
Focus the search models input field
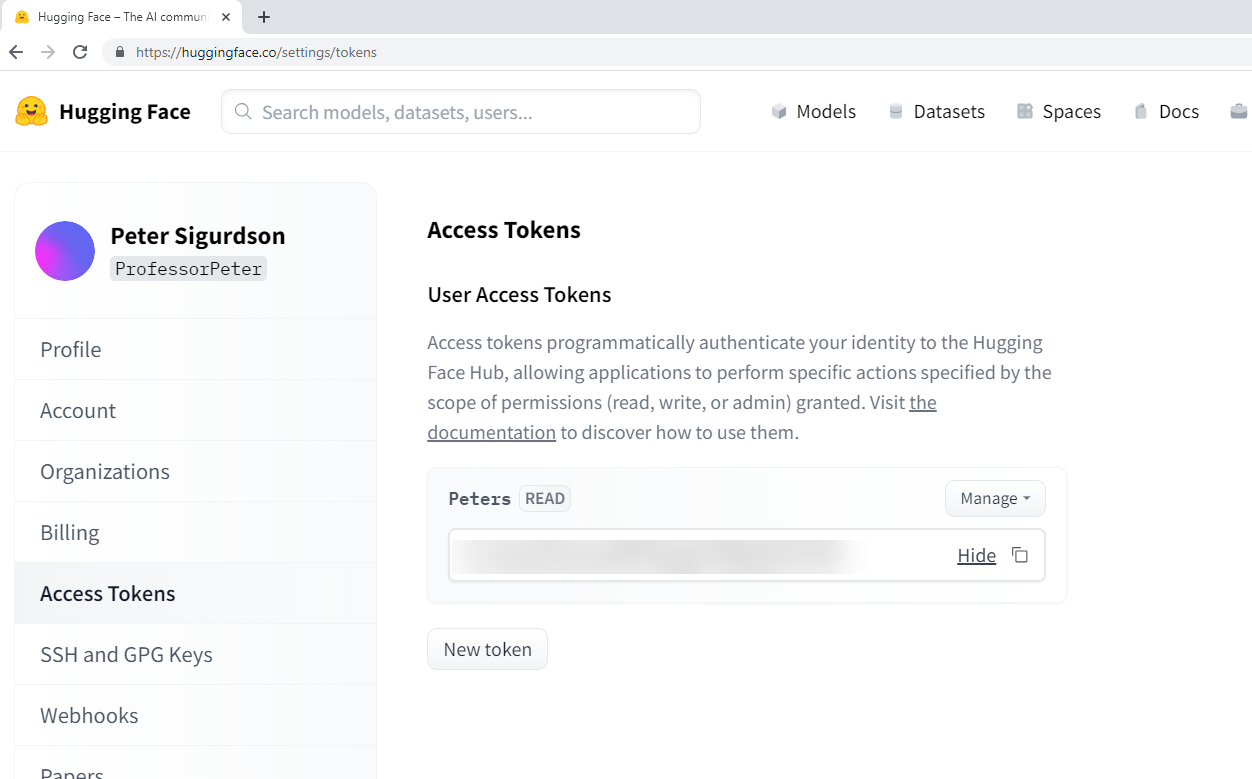coord(461,112)
